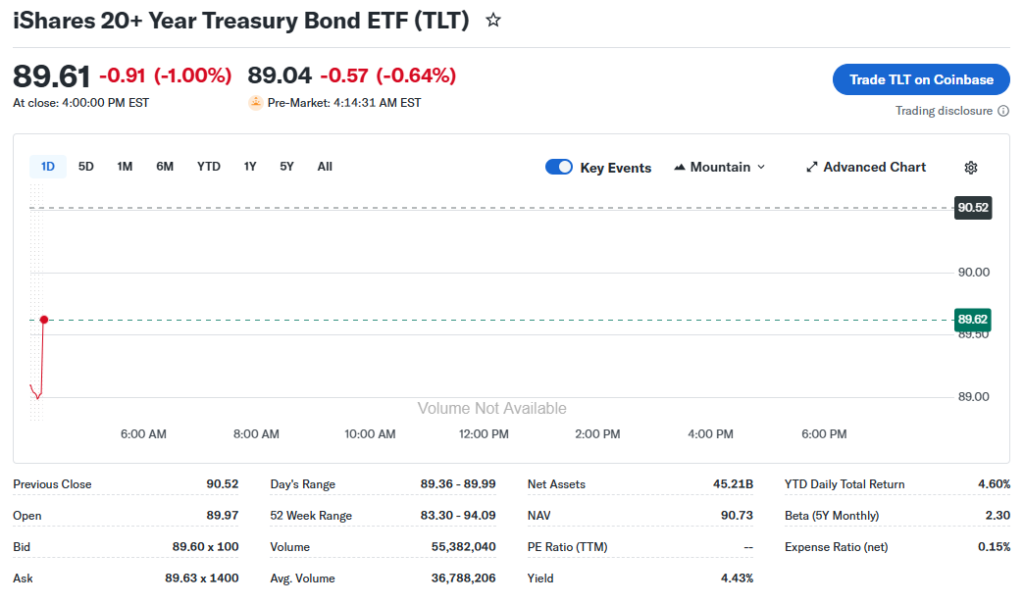Select the 5Y time range
This screenshot has height=604, width=1024.
[287, 167]
